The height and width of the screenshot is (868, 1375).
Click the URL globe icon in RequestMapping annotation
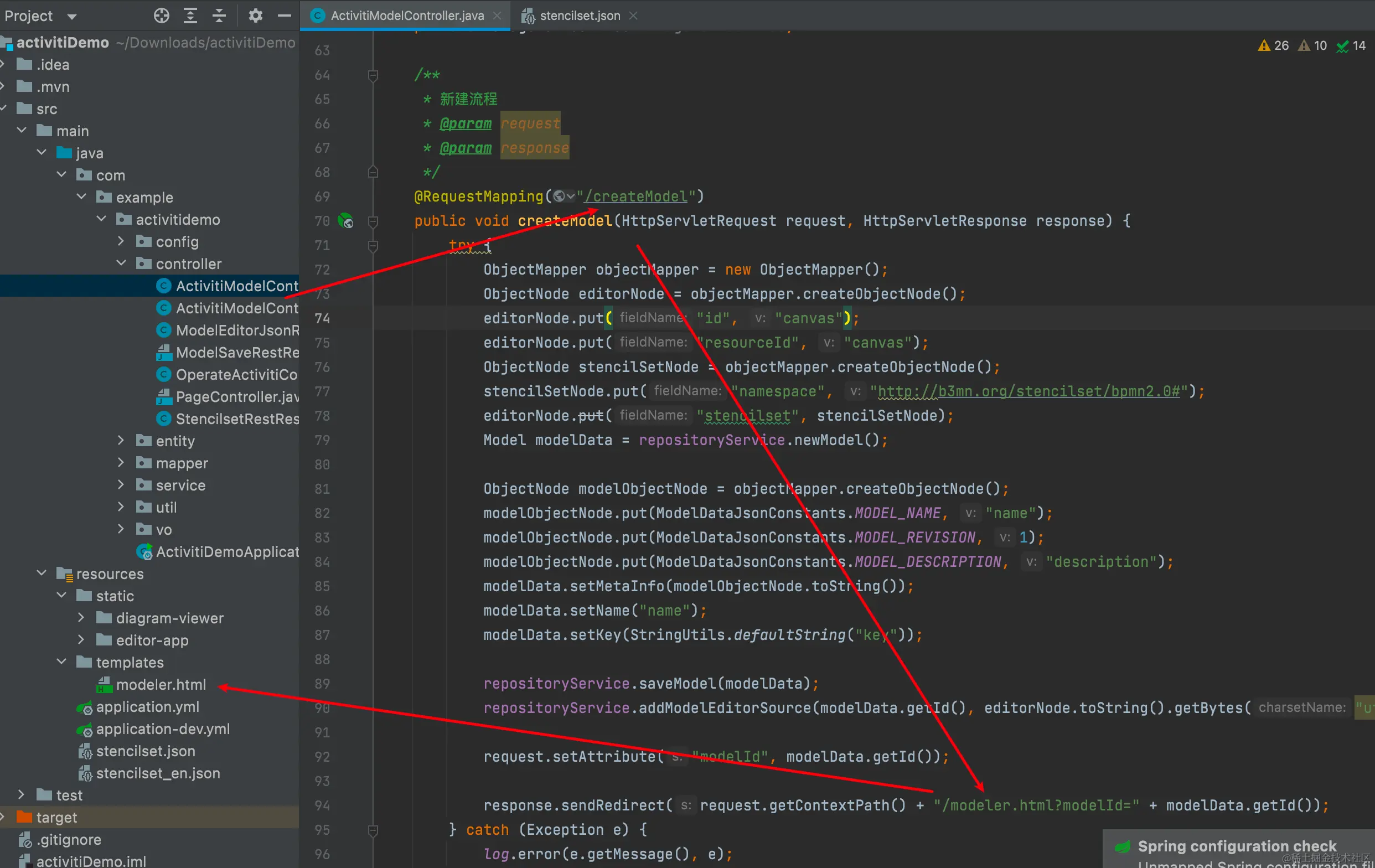pos(560,197)
